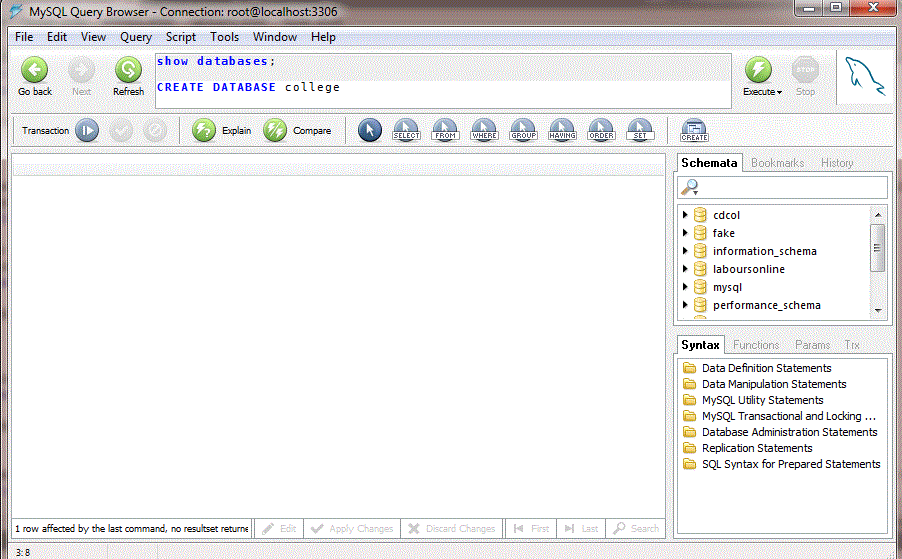Image resolution: width=902 pixels, height=559 pixels.
Task: Select the FROM clause tool
Action: pos(445,130)
